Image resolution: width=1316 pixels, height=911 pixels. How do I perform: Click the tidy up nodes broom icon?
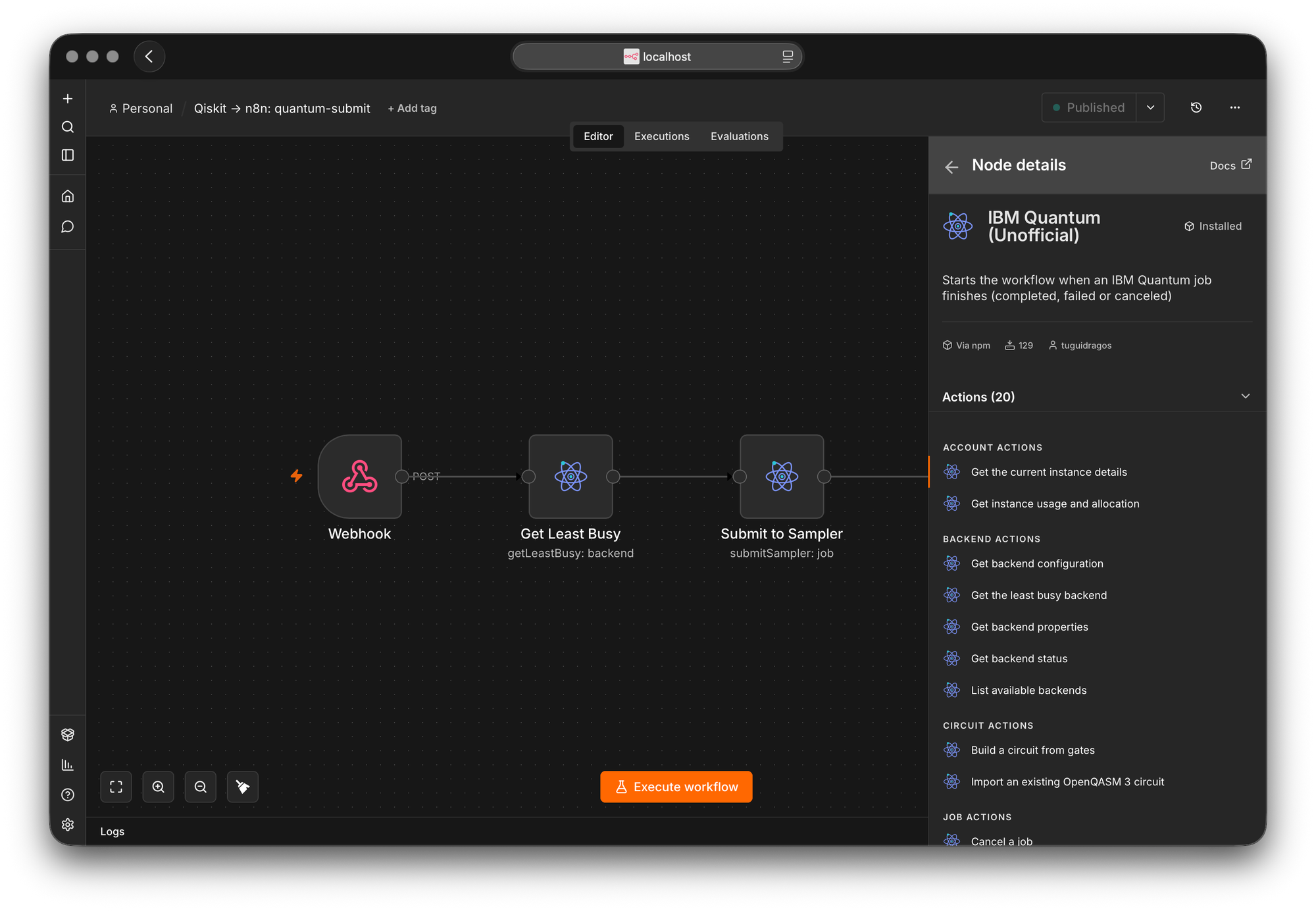[x=243, y=787]
